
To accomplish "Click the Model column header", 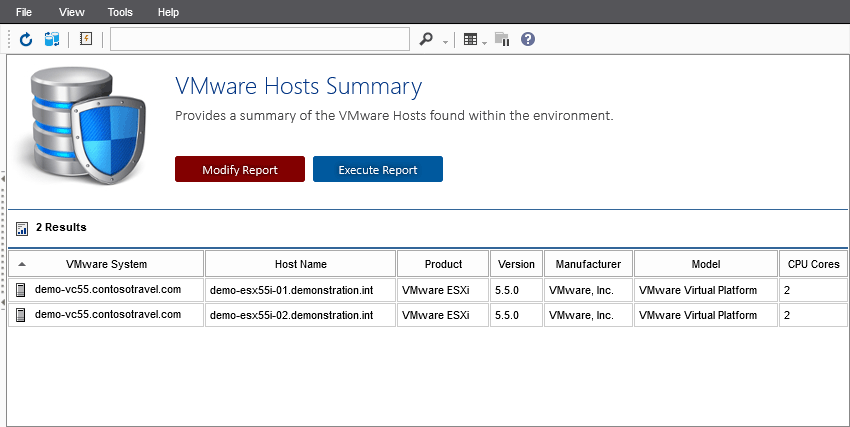I will [706, 264].
